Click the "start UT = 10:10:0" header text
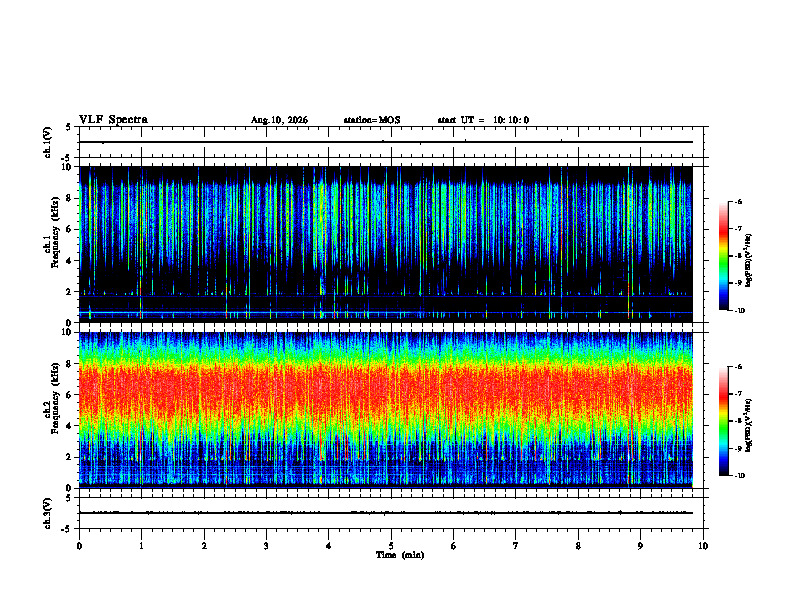 pos(483,120)
